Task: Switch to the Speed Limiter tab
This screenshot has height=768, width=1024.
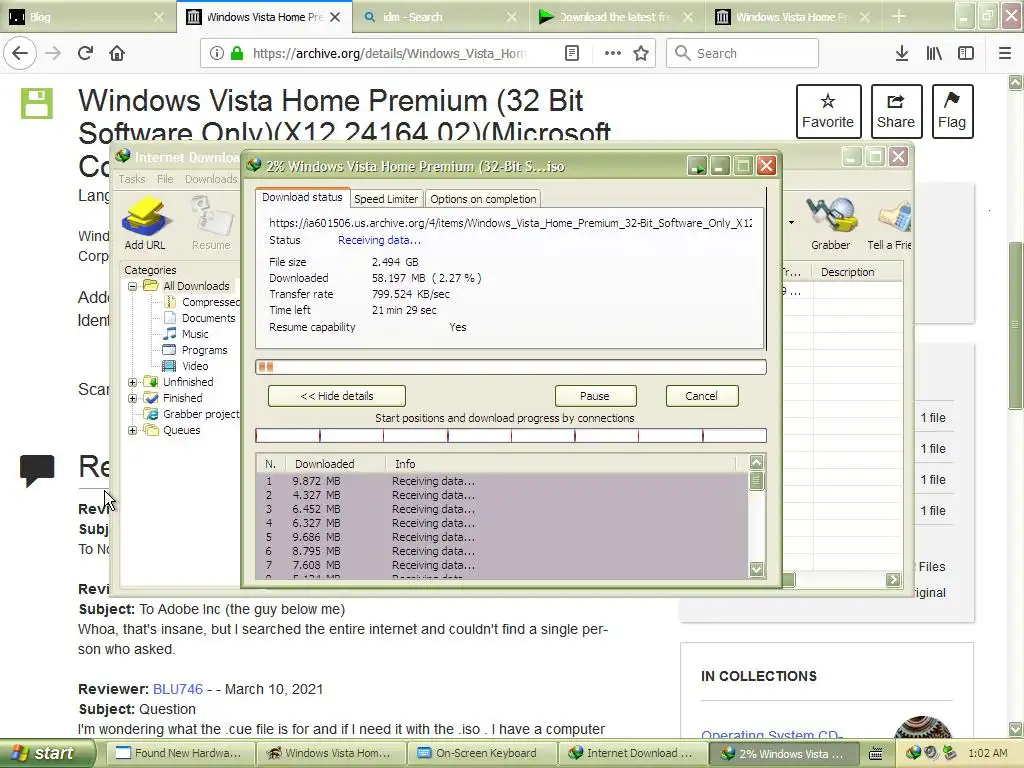Action: 386,199
